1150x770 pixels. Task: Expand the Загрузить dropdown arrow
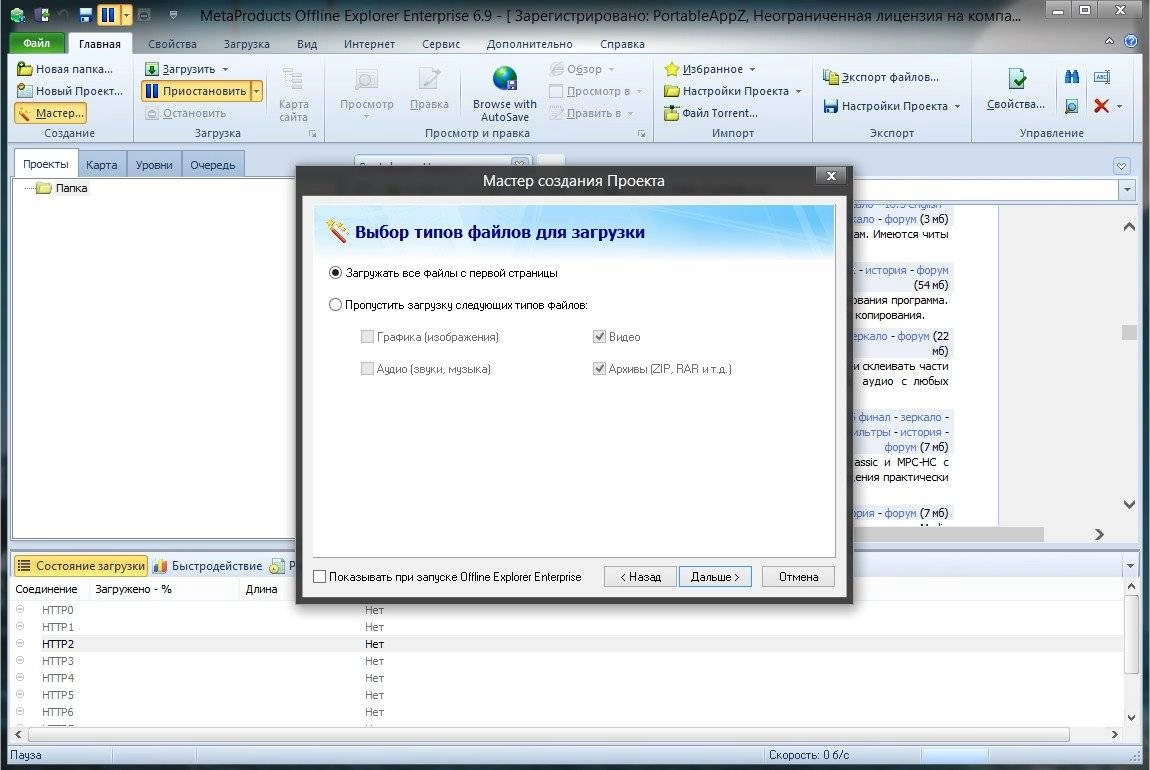[x=225, y=69]
